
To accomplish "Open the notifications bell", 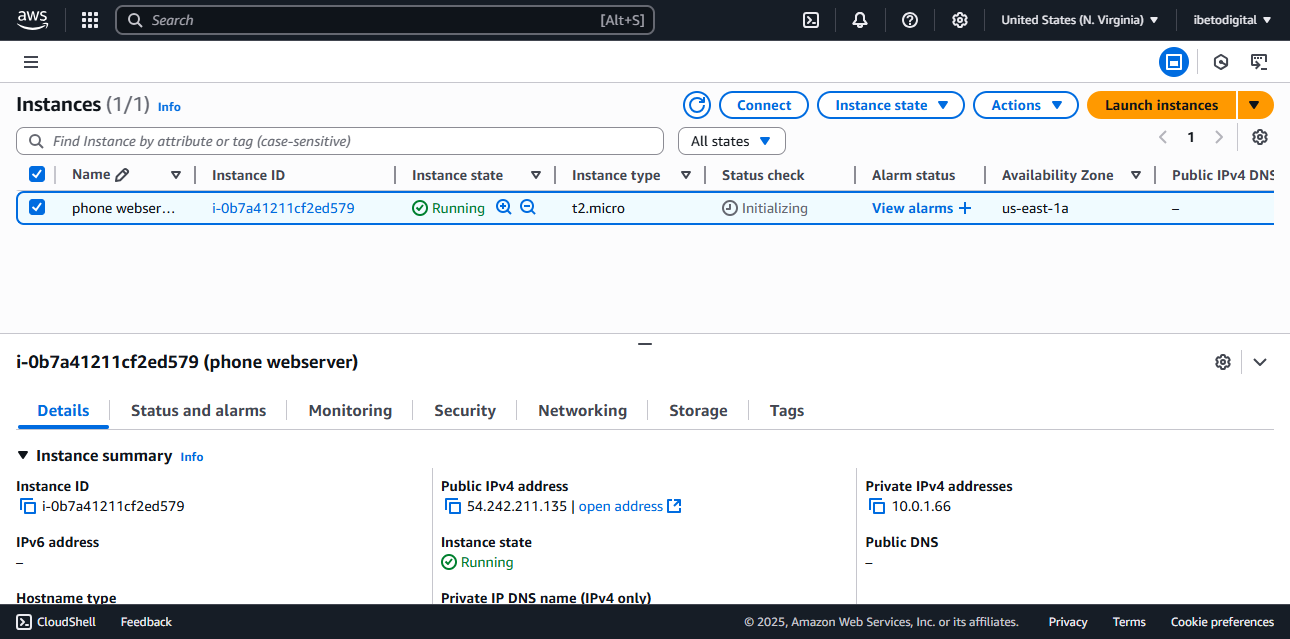I will point(860,20).
